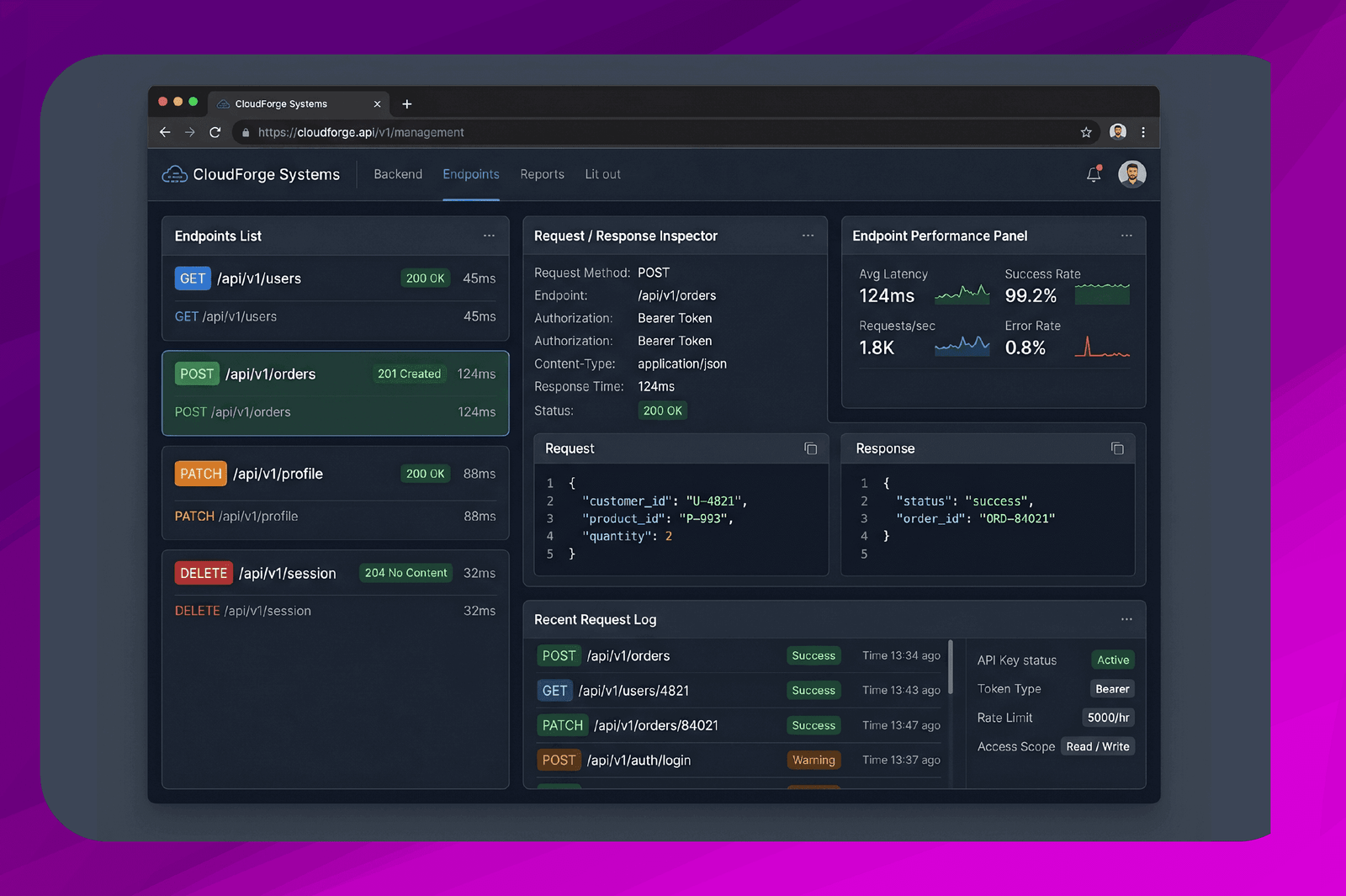1346x896 pixels.
Task: Go back with browser back arrow
Action: pos(165,132)
